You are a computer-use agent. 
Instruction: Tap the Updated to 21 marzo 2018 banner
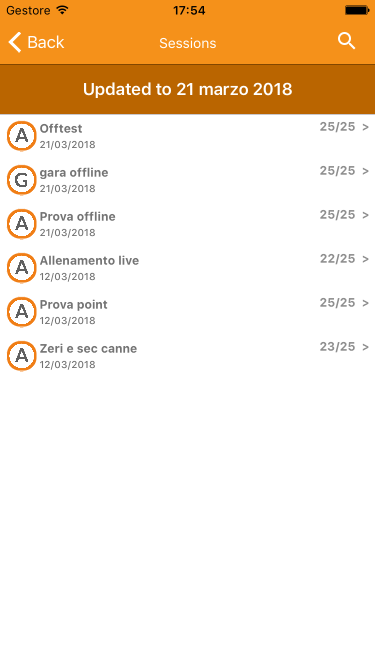pyautogui.click(x=188, y=89)
